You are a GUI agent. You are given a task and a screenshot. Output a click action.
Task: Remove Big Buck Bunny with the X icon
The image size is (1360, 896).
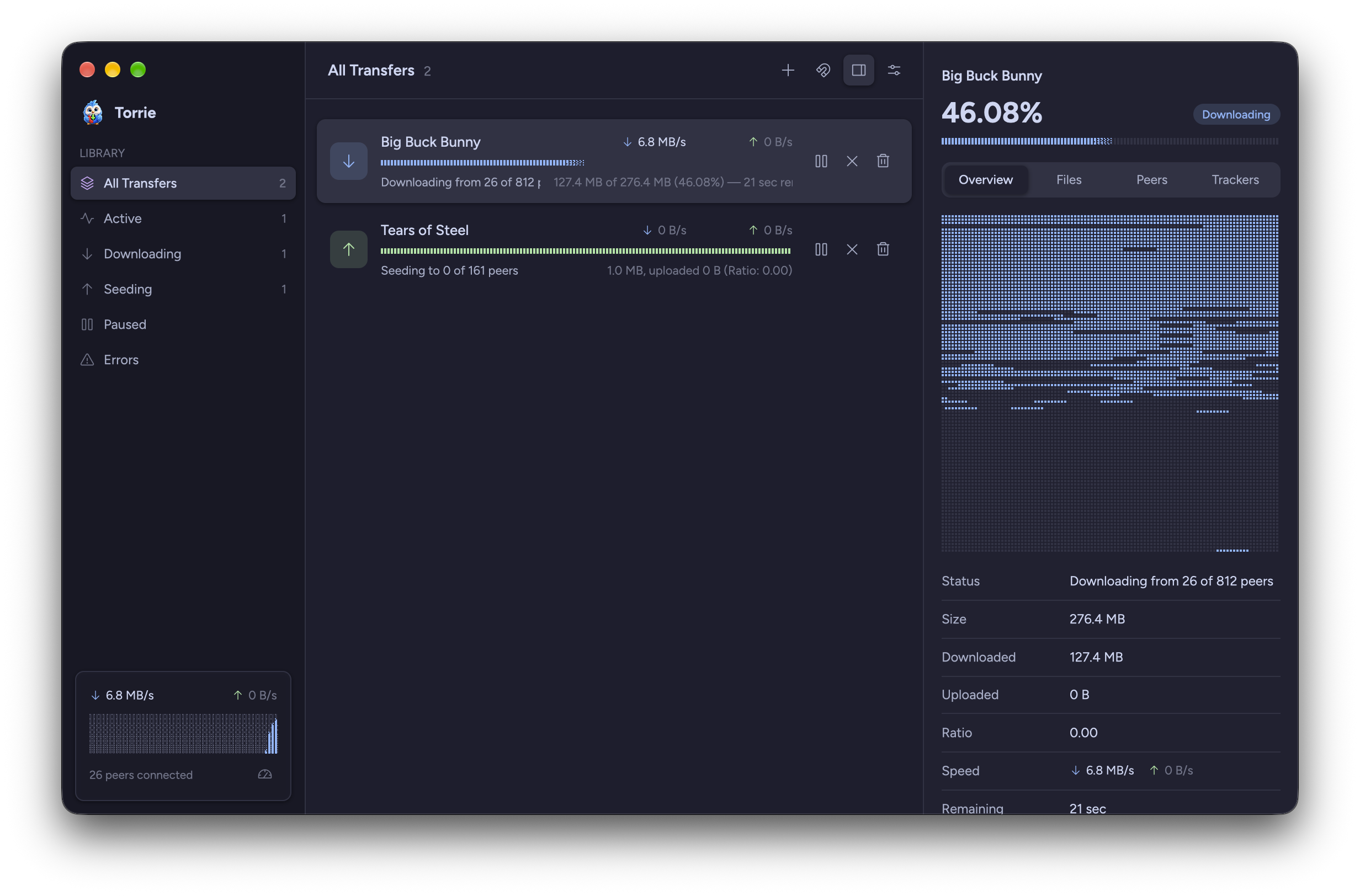(x=852, y=161)
